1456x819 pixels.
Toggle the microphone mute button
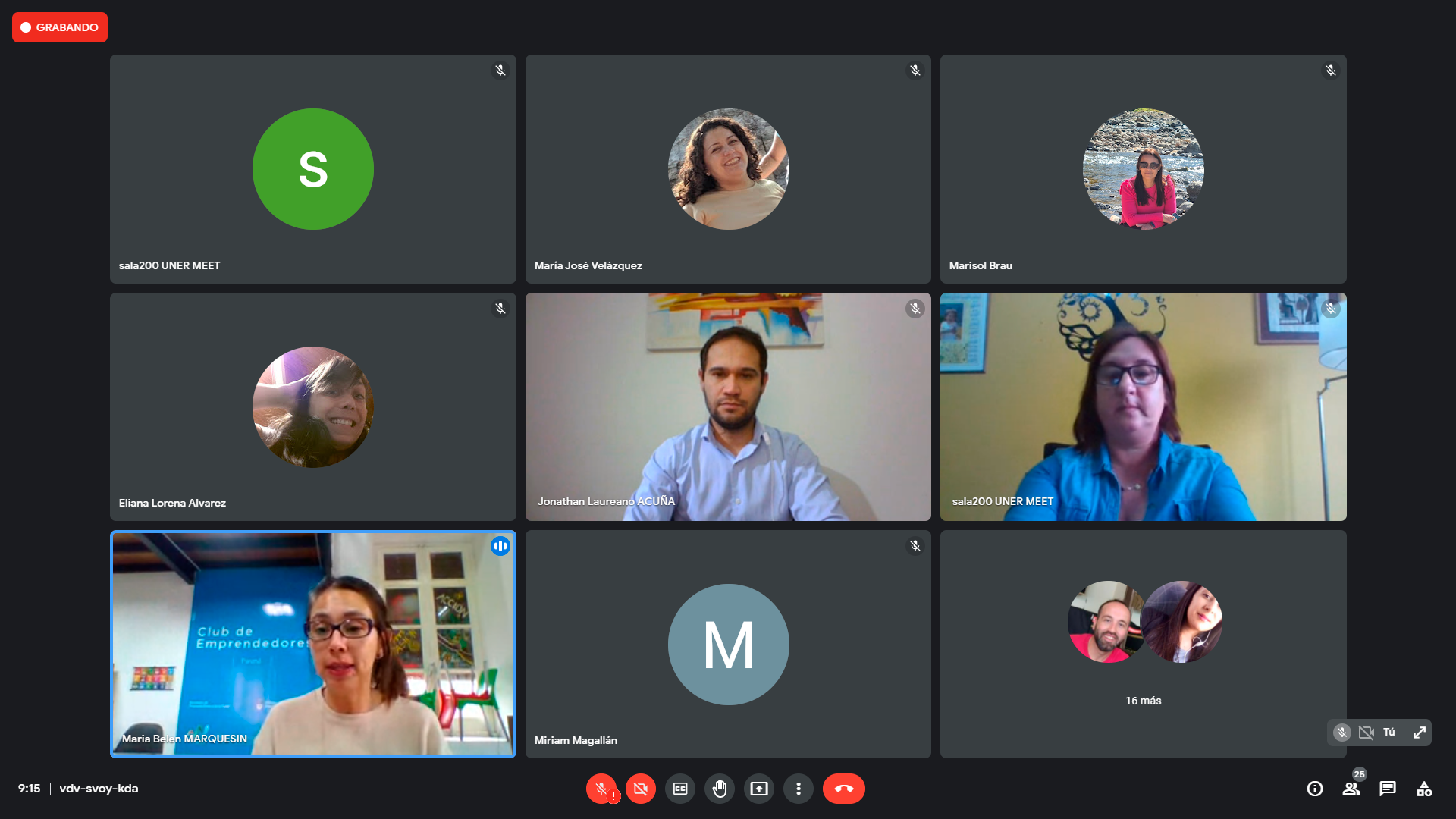point(601,789)
